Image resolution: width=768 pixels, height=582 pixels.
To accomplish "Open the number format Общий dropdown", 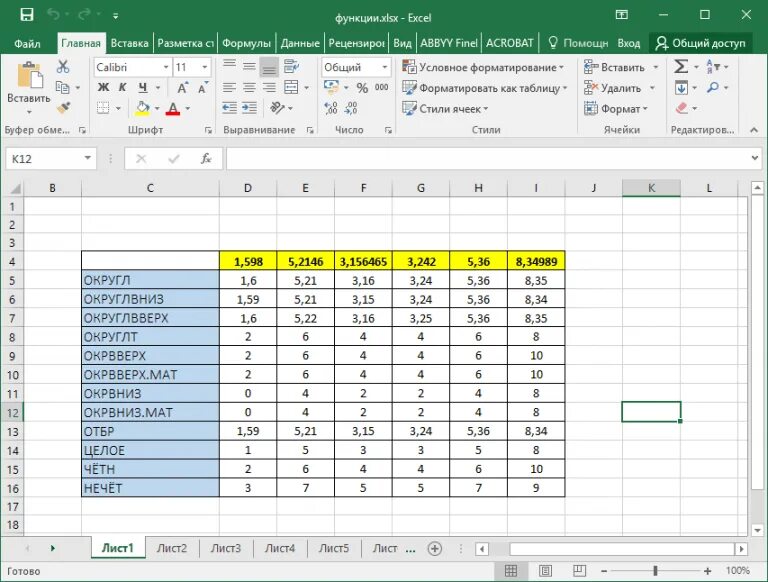I will [x=385, y=67].
